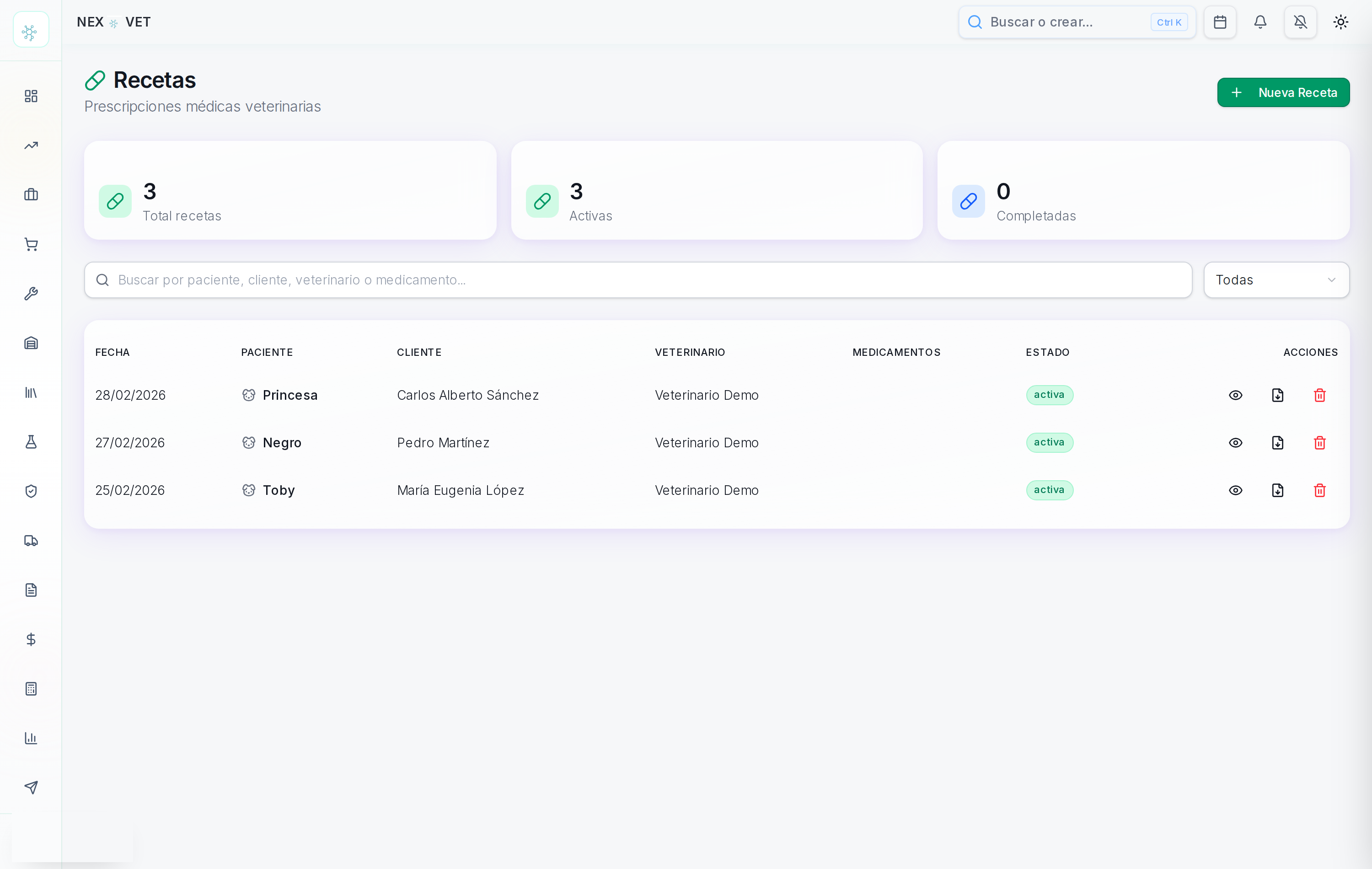
Task: Click the NEX VET logo button
Action: [x=31, y=29]
